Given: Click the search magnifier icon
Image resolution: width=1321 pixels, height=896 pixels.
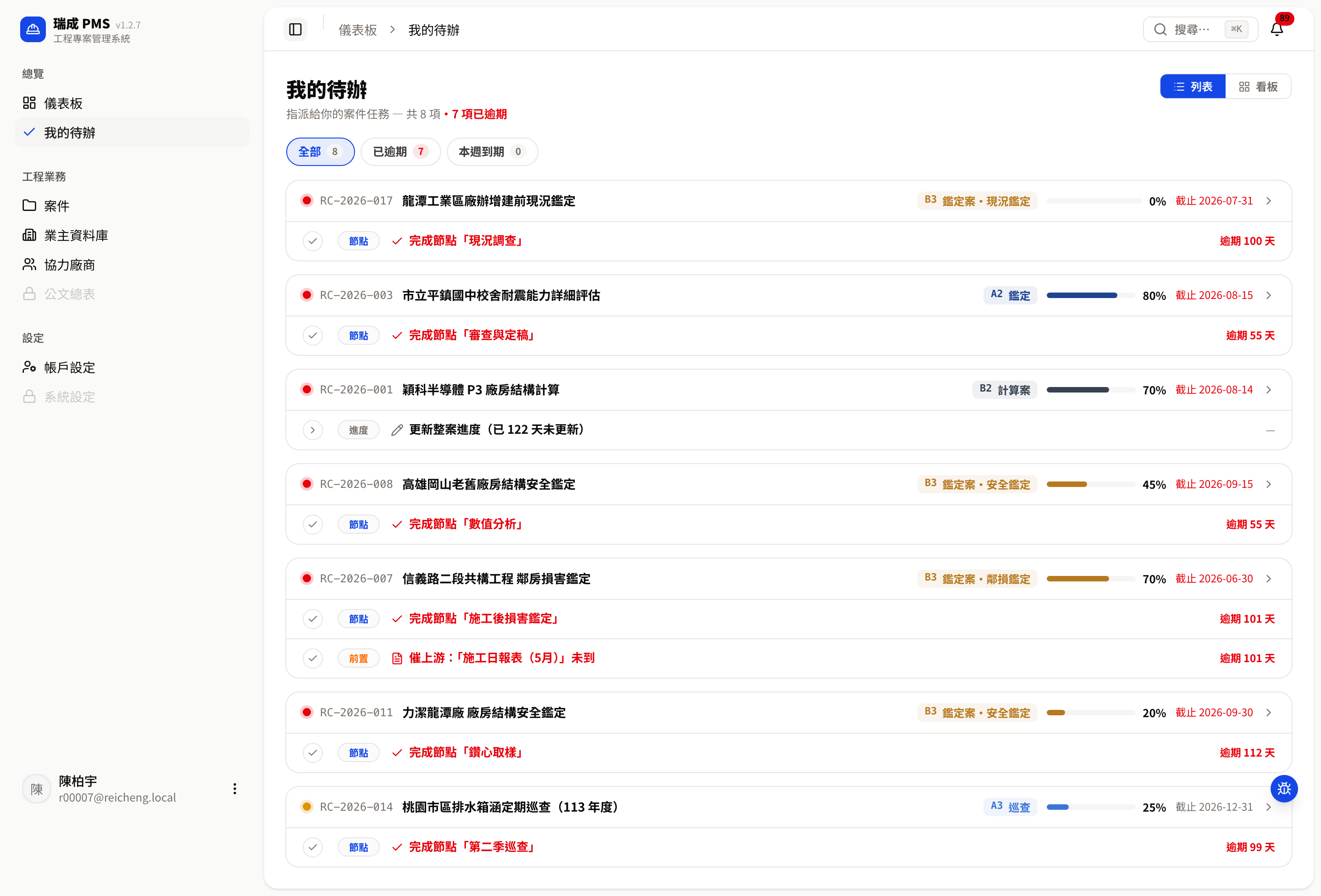Looking at the screenshot, I should click(x=1160, y=29).
